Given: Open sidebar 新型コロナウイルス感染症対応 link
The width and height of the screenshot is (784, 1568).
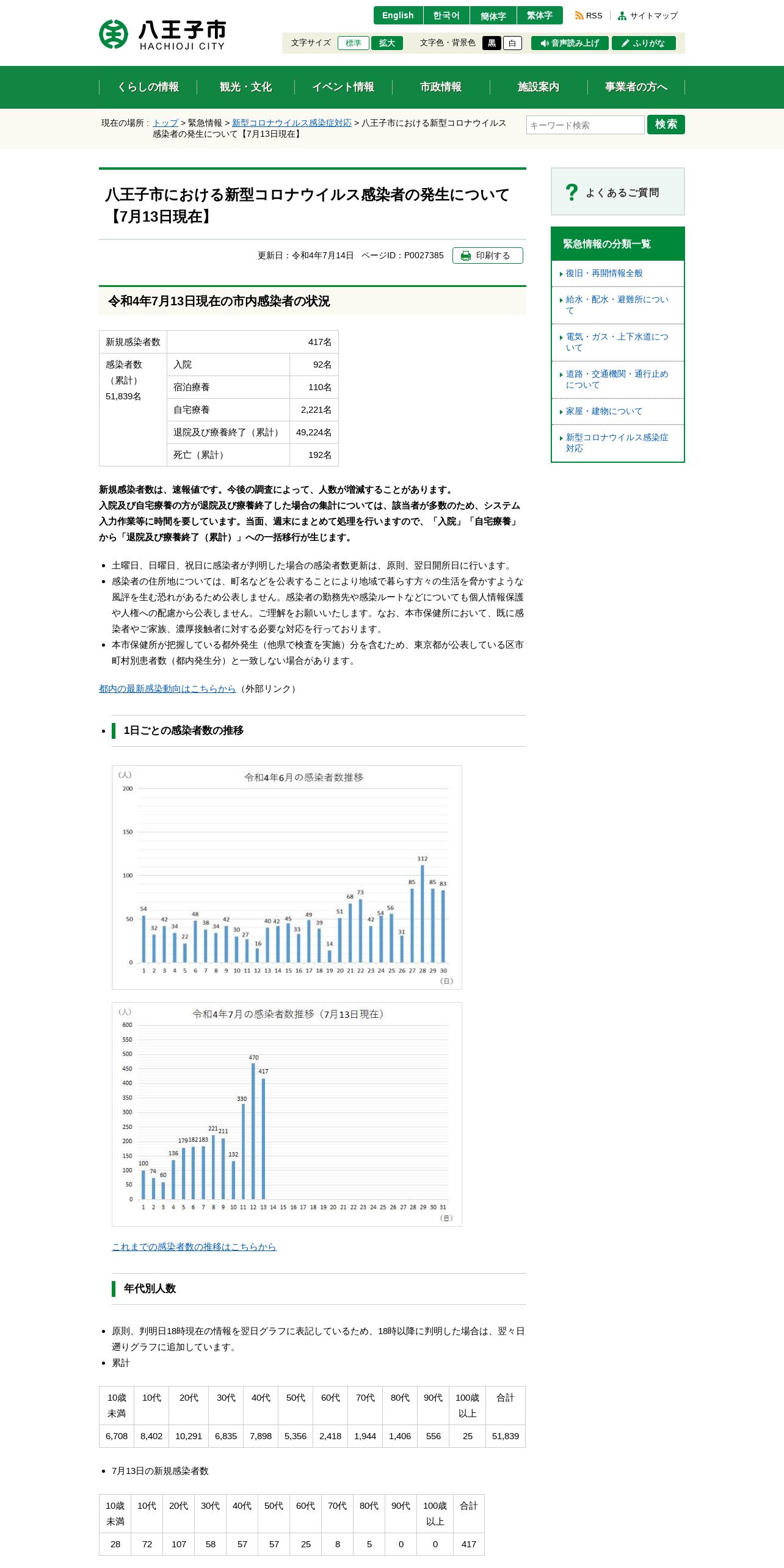Looking at the screenshot, I should [617, 443].
